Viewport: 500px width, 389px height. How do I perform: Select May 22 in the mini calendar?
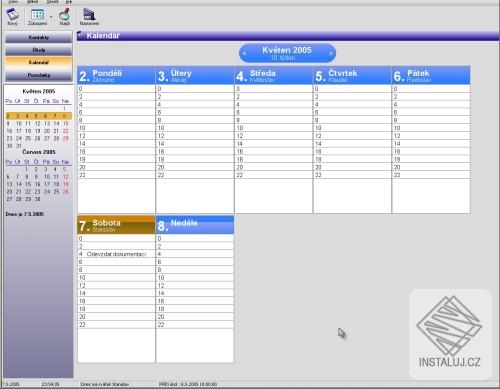pyautogui.click(x=66, y=131)
